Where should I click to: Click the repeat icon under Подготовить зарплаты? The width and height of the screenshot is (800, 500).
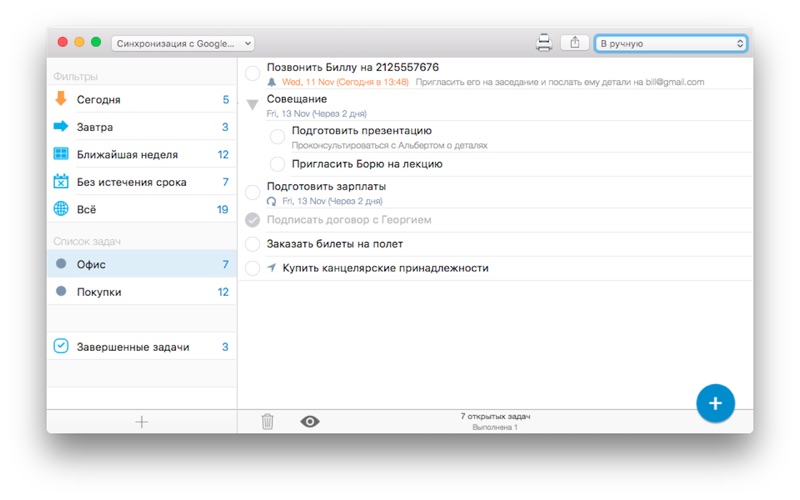point(272,201)
